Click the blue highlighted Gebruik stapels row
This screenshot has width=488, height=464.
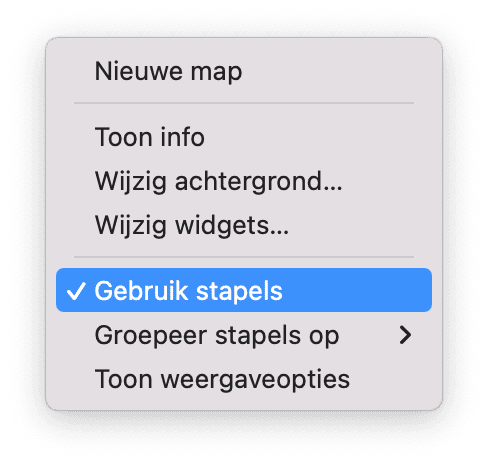click(244, 290)
